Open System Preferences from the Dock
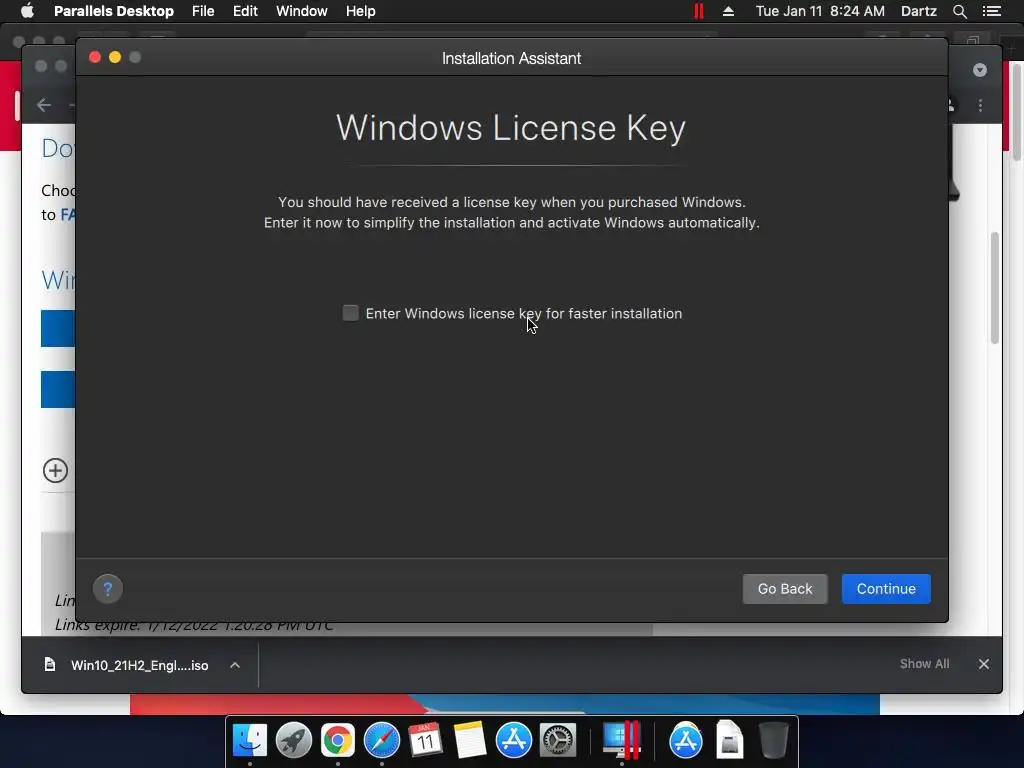This screenshot has height=768, width=1024. tap(557, 740)
